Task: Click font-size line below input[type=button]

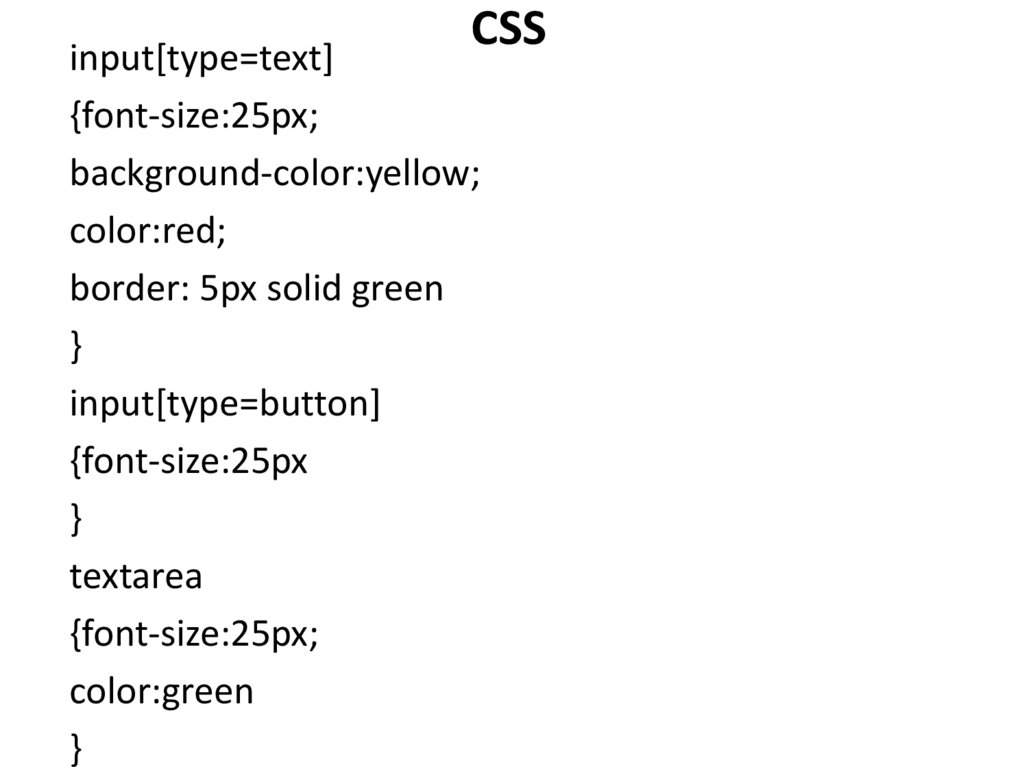Action: 189,462
